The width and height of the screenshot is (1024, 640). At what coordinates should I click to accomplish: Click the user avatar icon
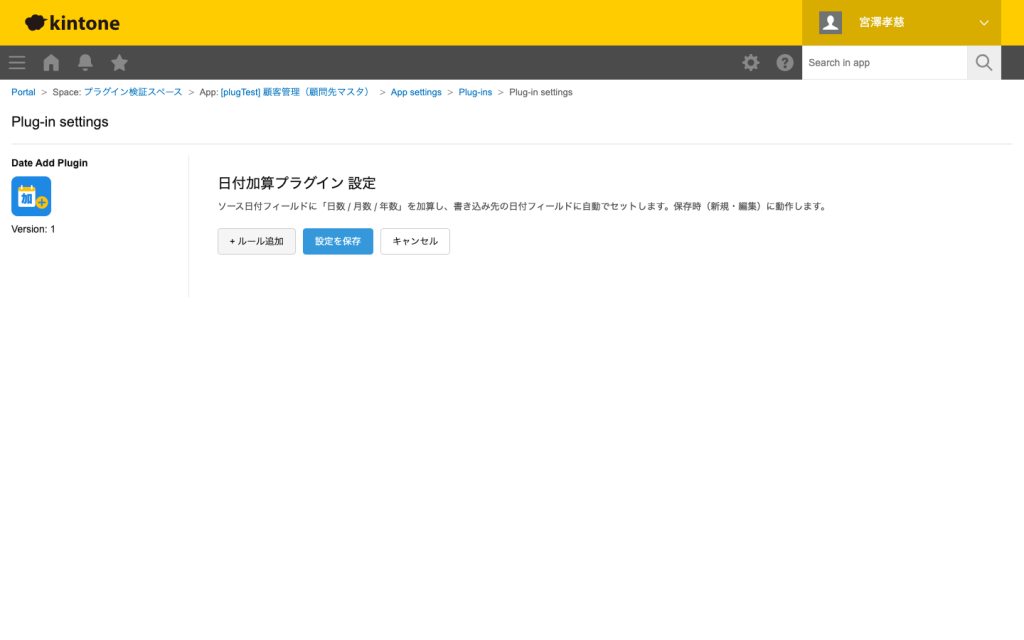[x=830, y=22]
